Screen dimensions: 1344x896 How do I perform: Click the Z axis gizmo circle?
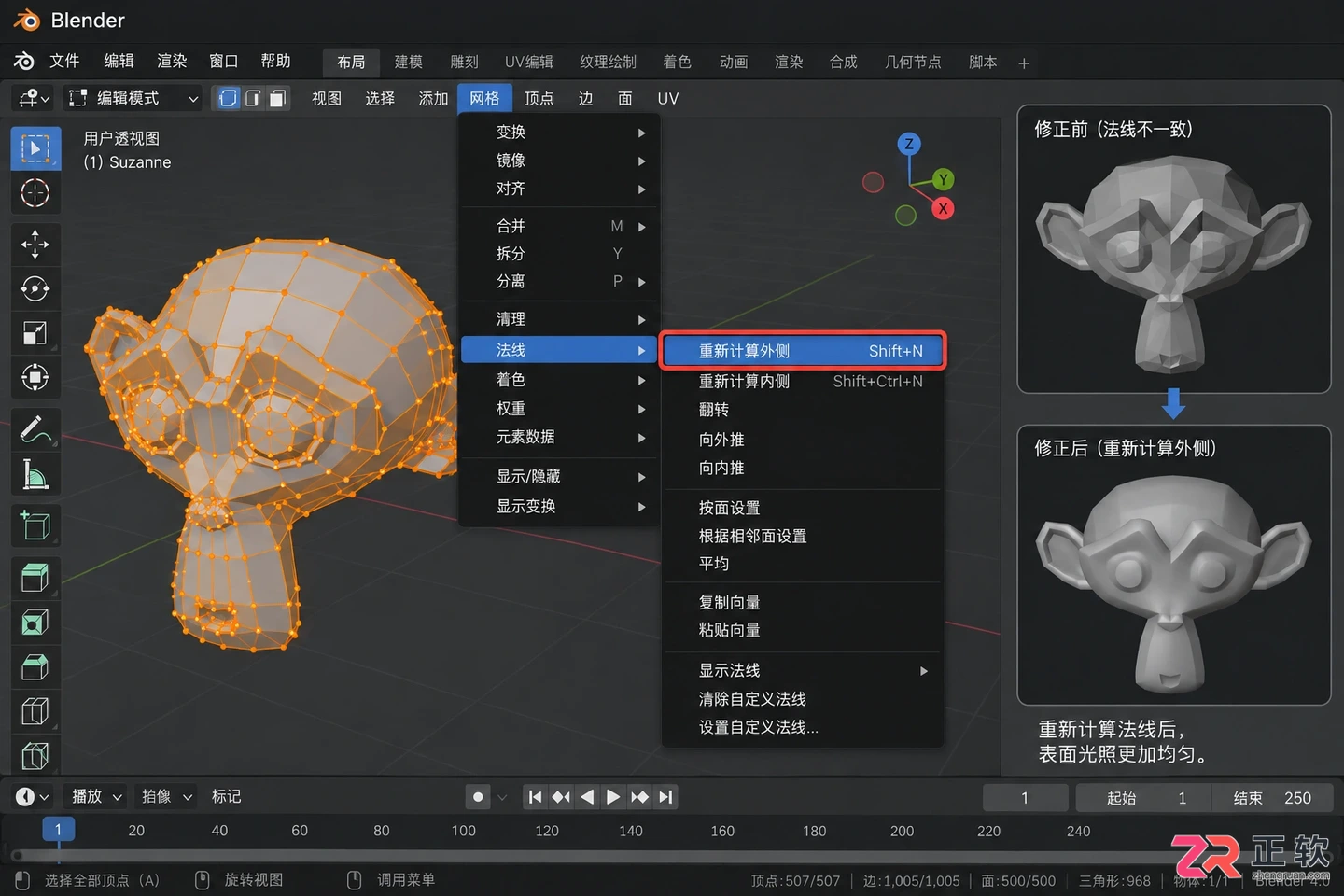point(909,144)
